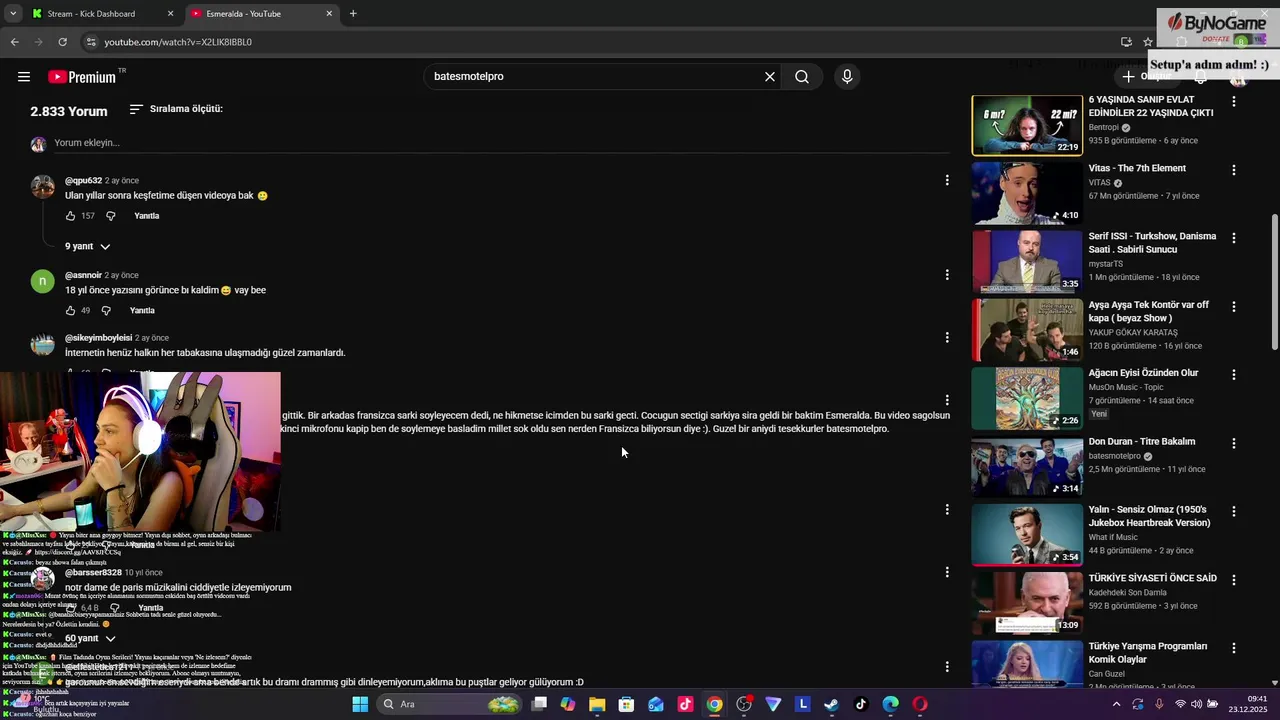Go back one page in Chrome

click(x=14, y=42)
